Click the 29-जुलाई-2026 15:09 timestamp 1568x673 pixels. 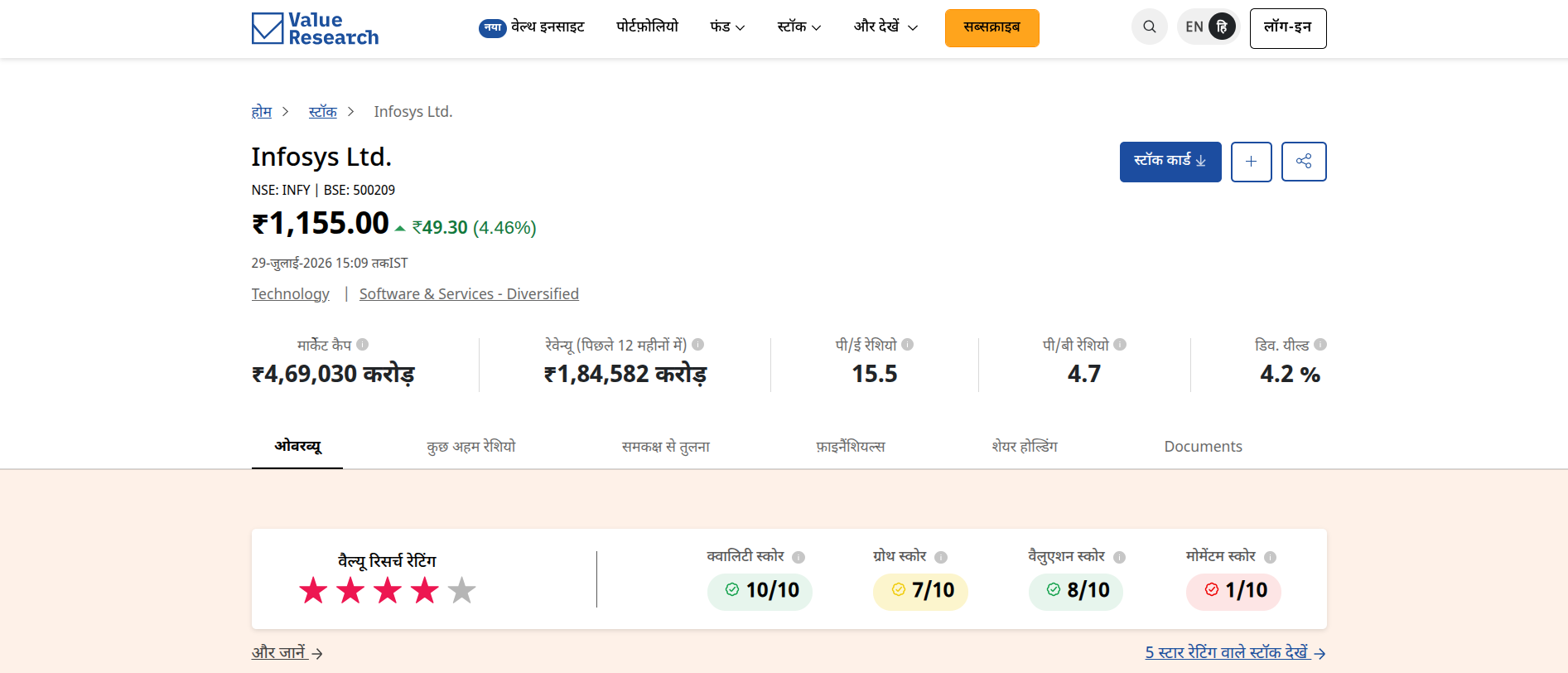pyautogui.click(x=330, y=264)
